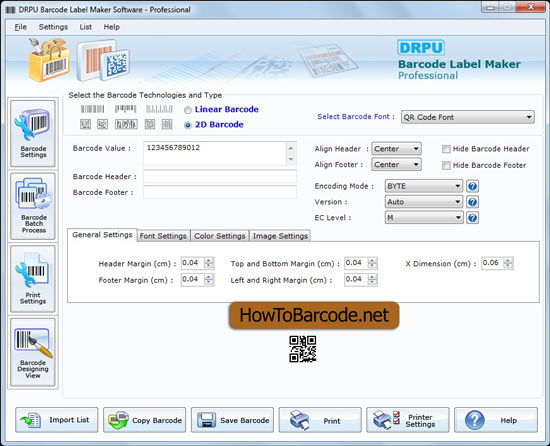Screen dimensions: 550x446
Task: Switch to the Image Settings tab
Action: click(280, 236)
